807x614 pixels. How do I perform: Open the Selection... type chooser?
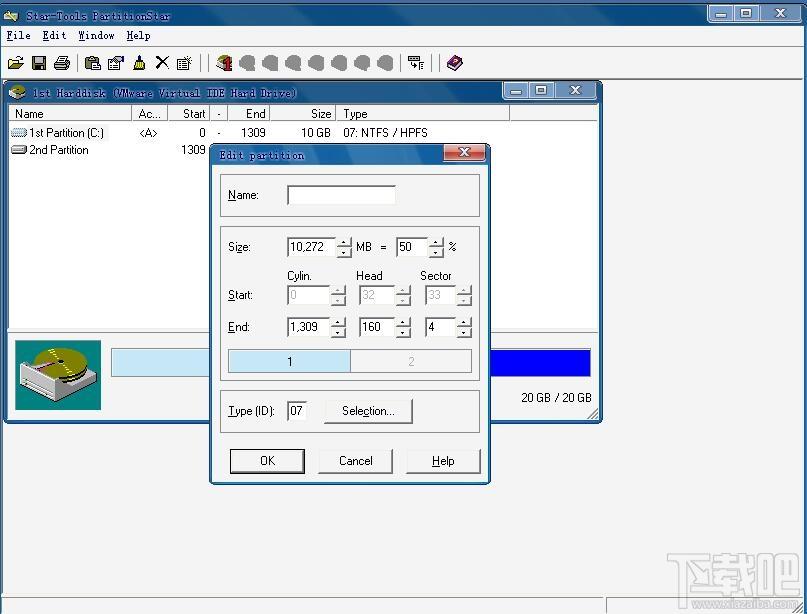[x=368, y=411]
